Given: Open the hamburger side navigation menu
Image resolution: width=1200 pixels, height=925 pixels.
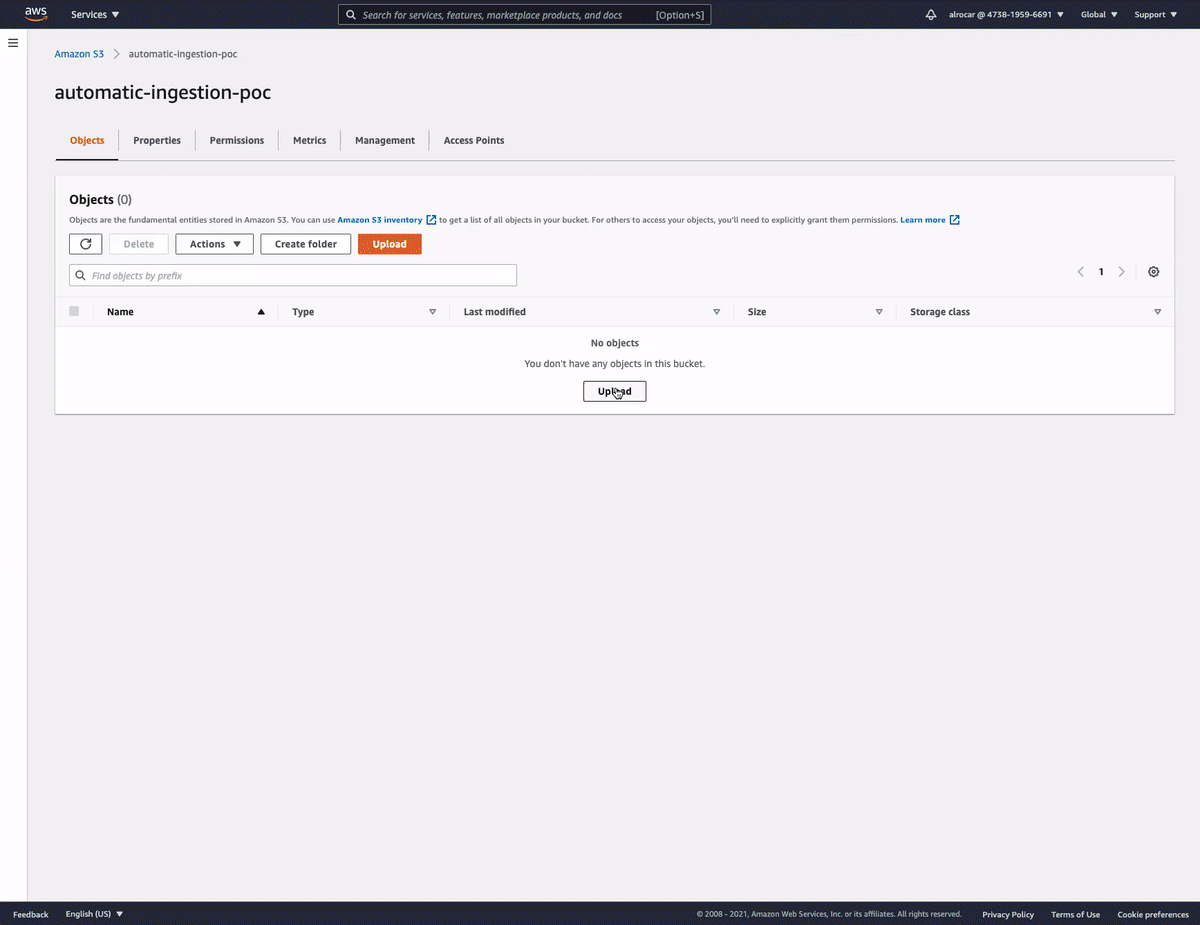Looking at the screenshot, I should 13,43.
